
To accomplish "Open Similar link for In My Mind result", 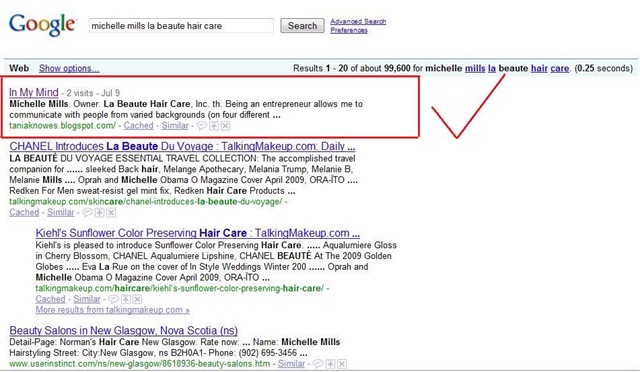I will [x=175, y=126].
